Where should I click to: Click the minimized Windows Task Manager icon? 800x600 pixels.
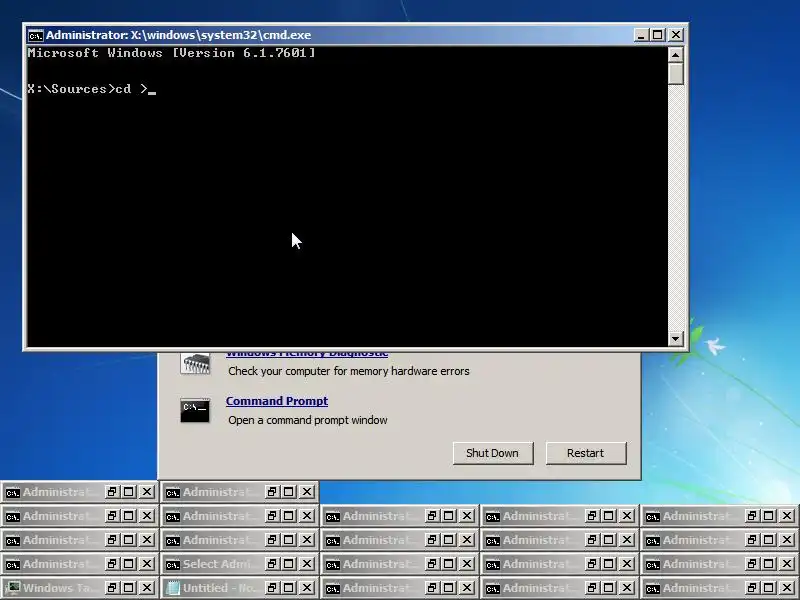pos(13,588)
